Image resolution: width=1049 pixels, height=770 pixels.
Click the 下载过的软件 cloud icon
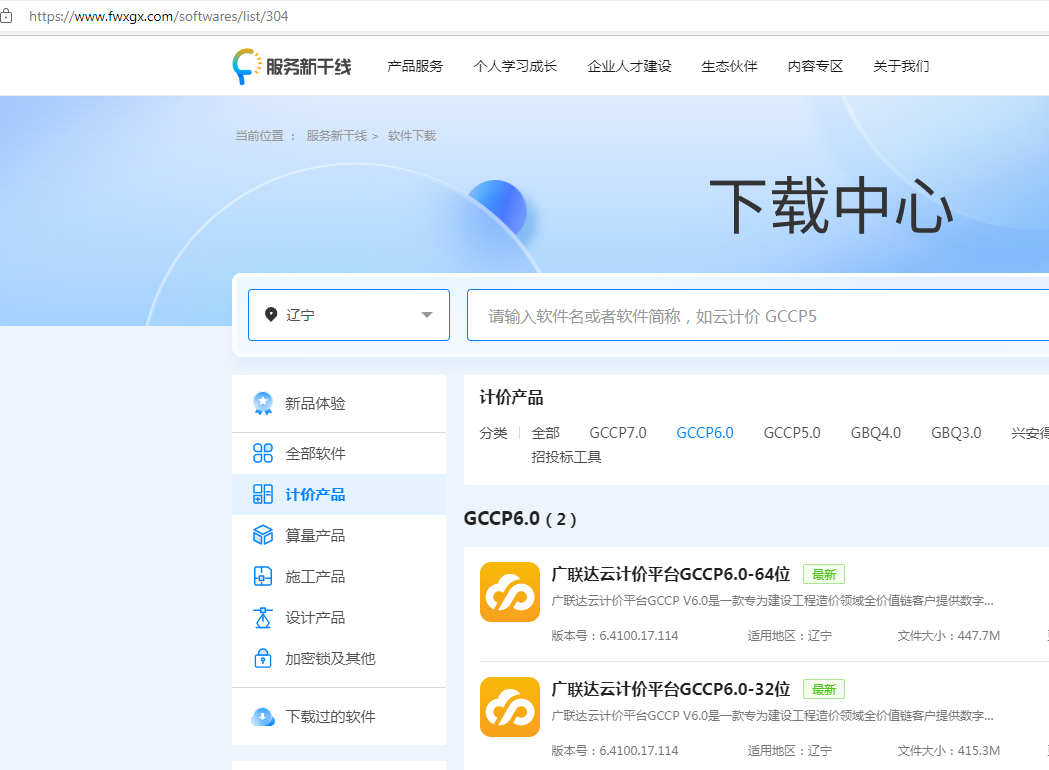click(263, 716)
